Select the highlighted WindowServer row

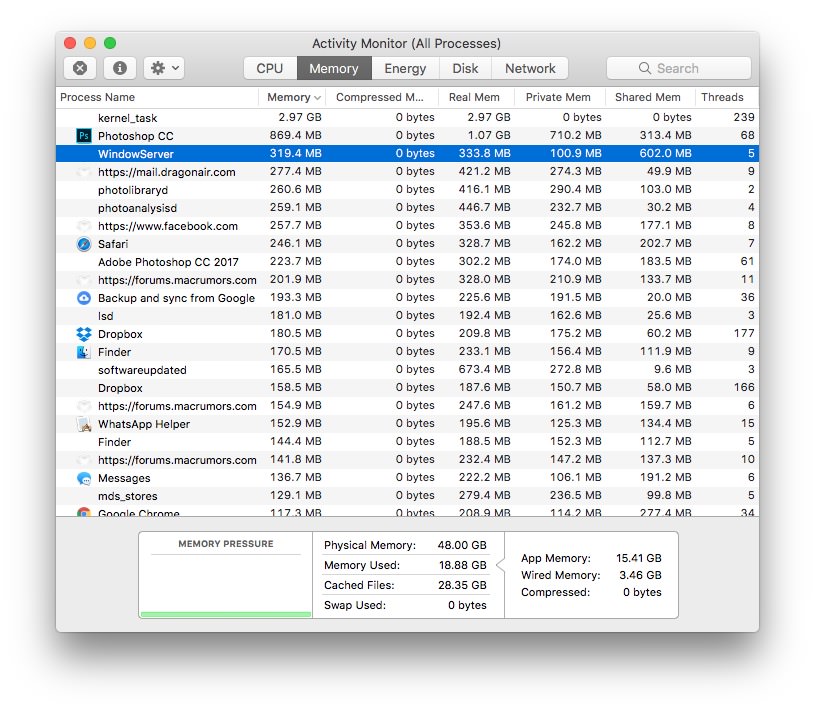tap(407, 154)
